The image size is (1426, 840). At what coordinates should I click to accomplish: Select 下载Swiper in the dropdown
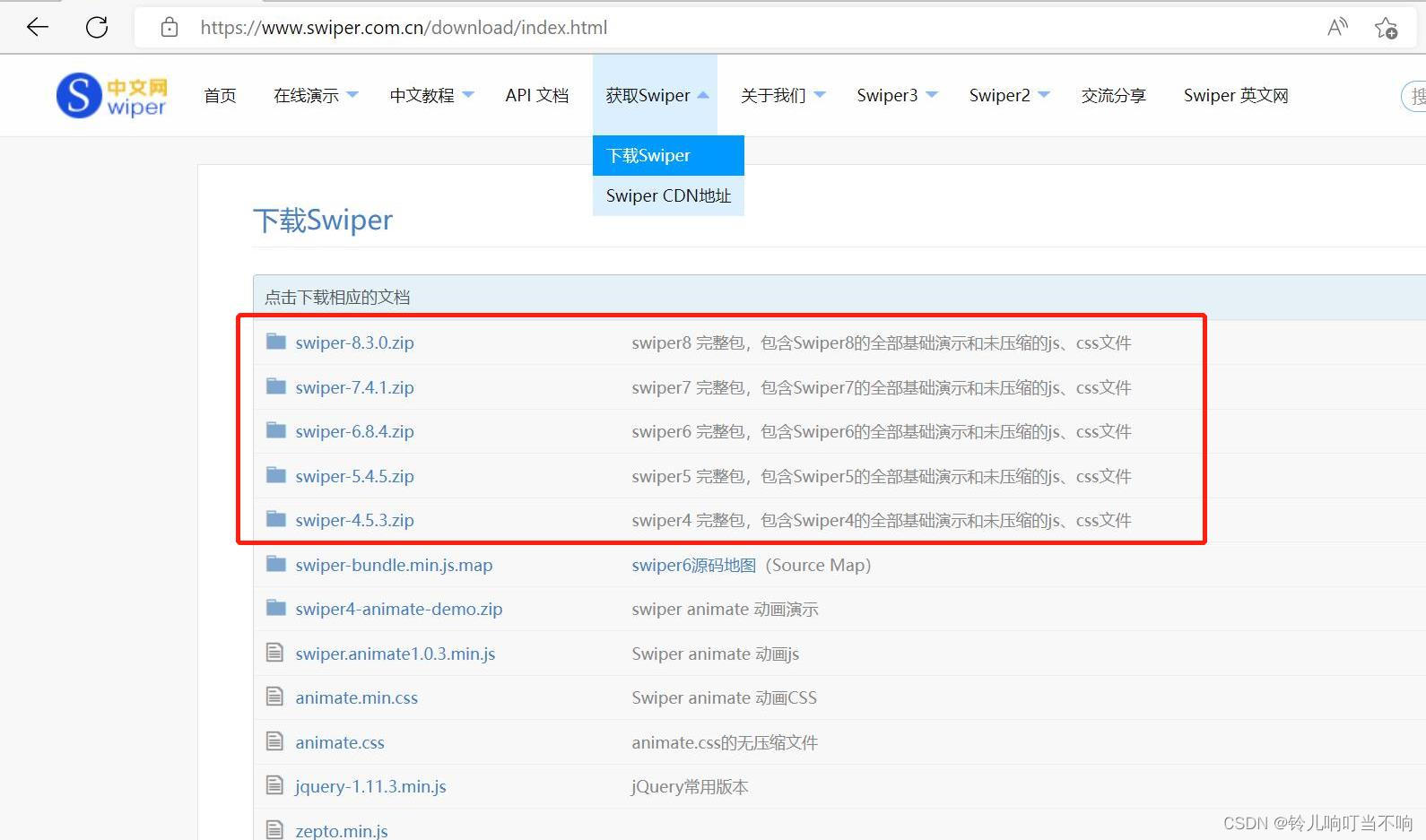point(668,155)
